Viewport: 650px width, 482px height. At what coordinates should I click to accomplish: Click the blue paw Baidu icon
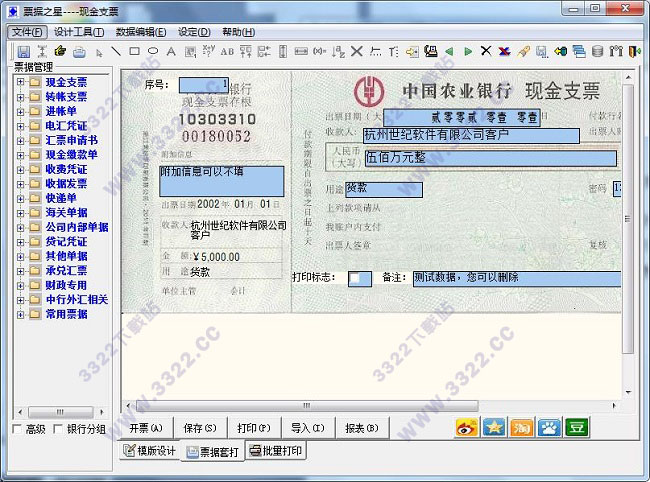[549, 427]
